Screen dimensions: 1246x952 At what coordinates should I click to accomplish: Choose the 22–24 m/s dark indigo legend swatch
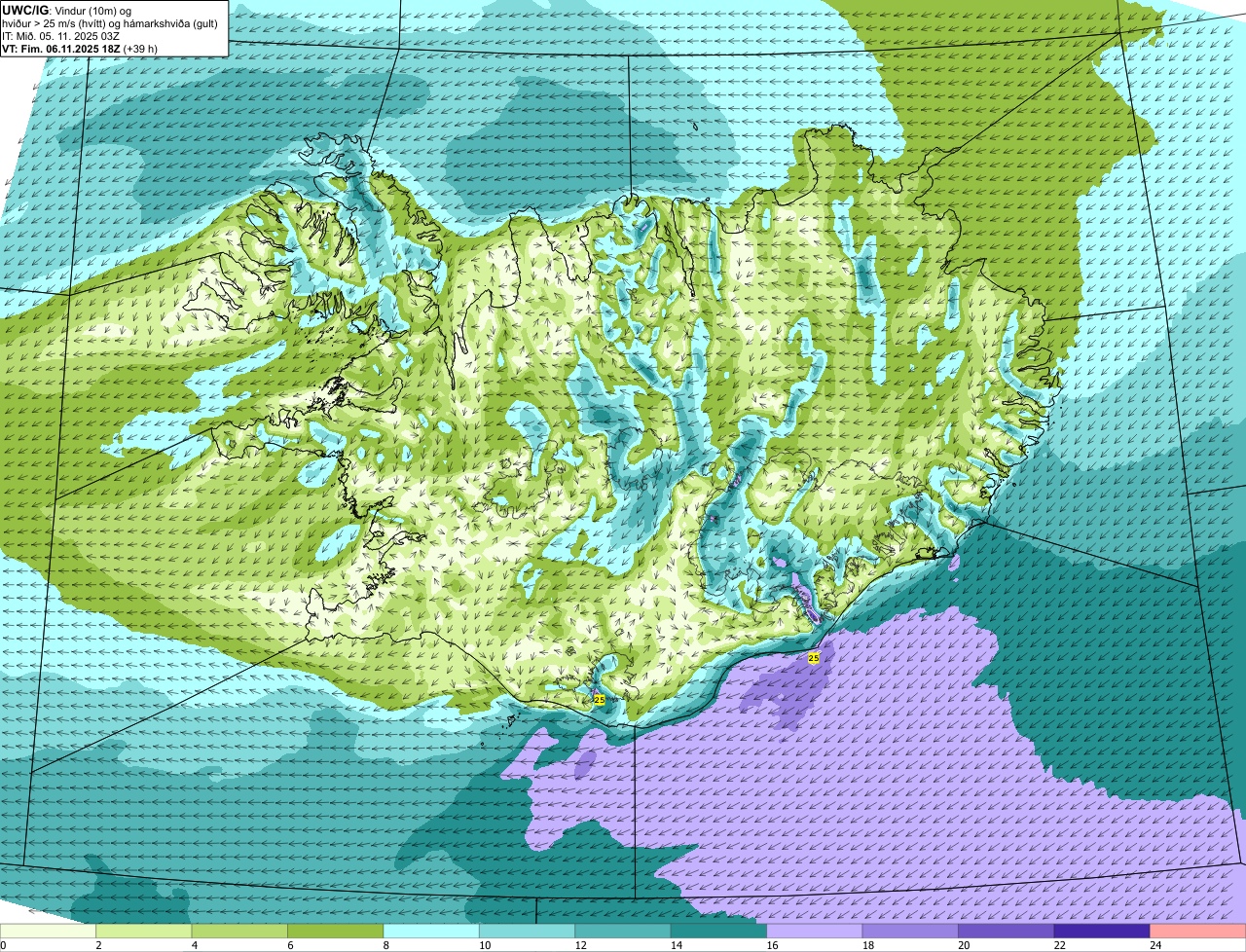point(1102,931)
